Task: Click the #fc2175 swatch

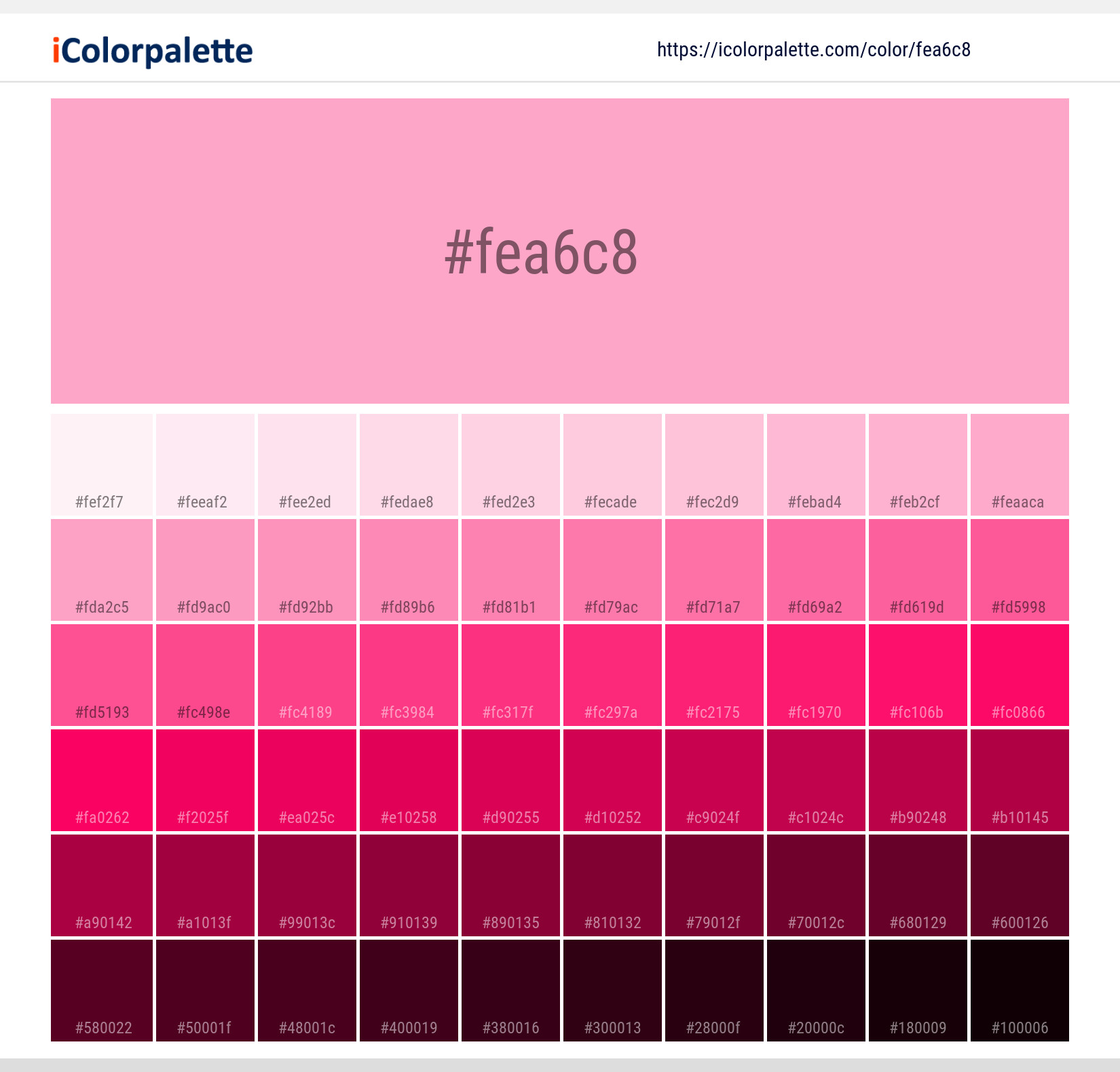Action: point(713,675)
